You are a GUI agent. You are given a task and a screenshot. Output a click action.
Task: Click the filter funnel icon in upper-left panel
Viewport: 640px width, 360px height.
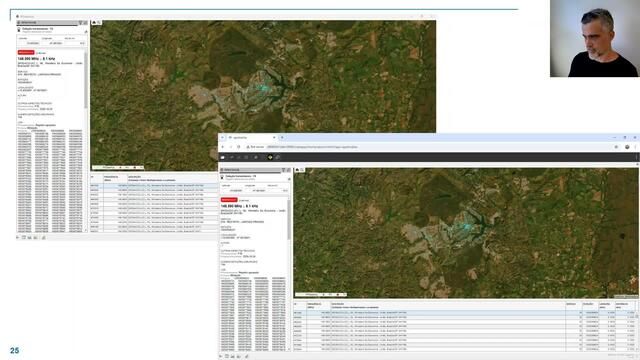(80, 22)
